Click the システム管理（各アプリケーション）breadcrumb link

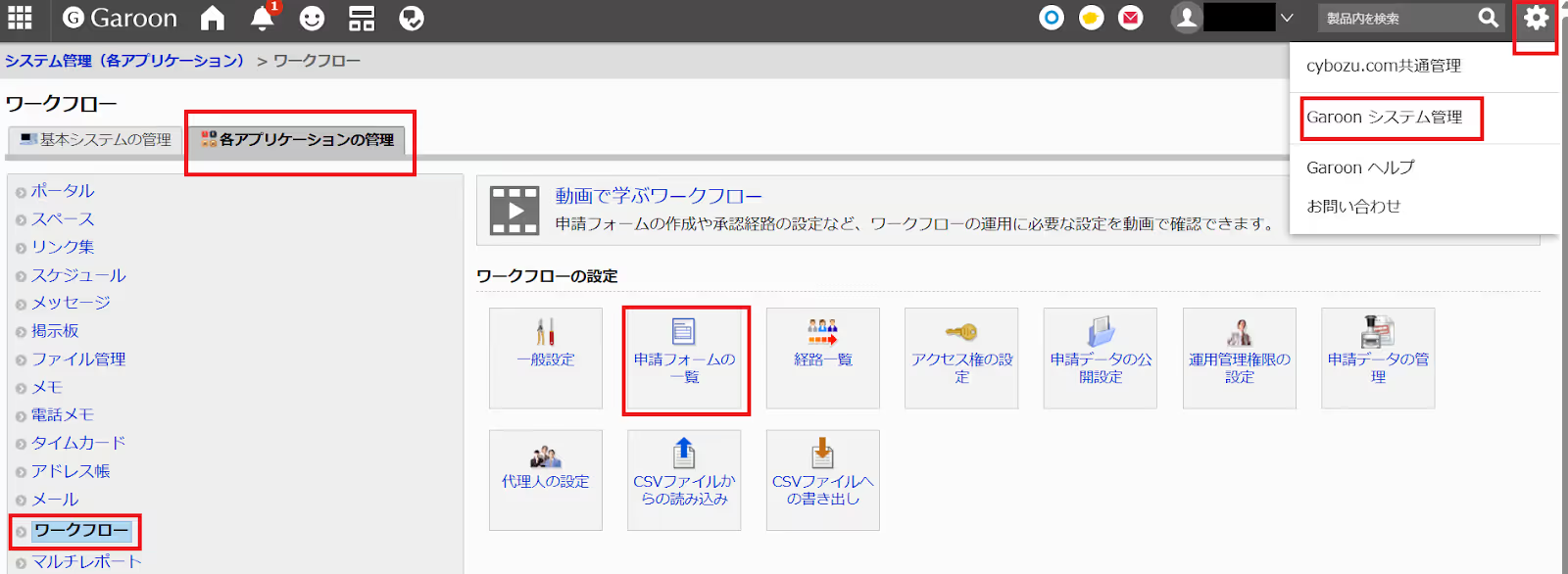pos(124,61)
